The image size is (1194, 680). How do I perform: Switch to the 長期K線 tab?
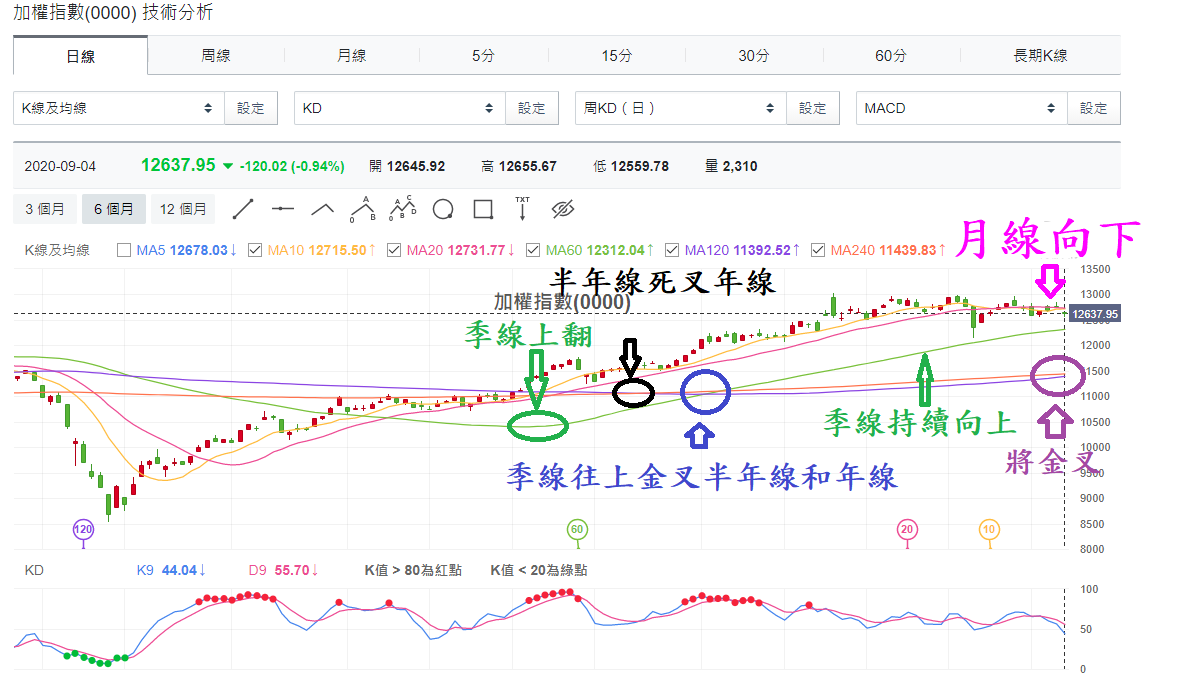point(1040,56)
